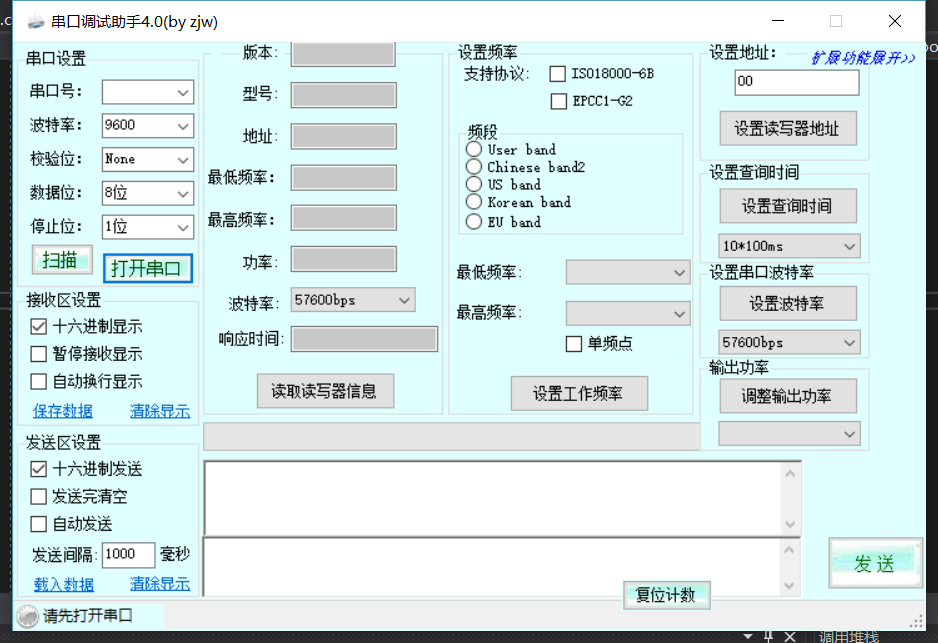
Task: Click the 发送 send button
Action: tap(876, 563)
